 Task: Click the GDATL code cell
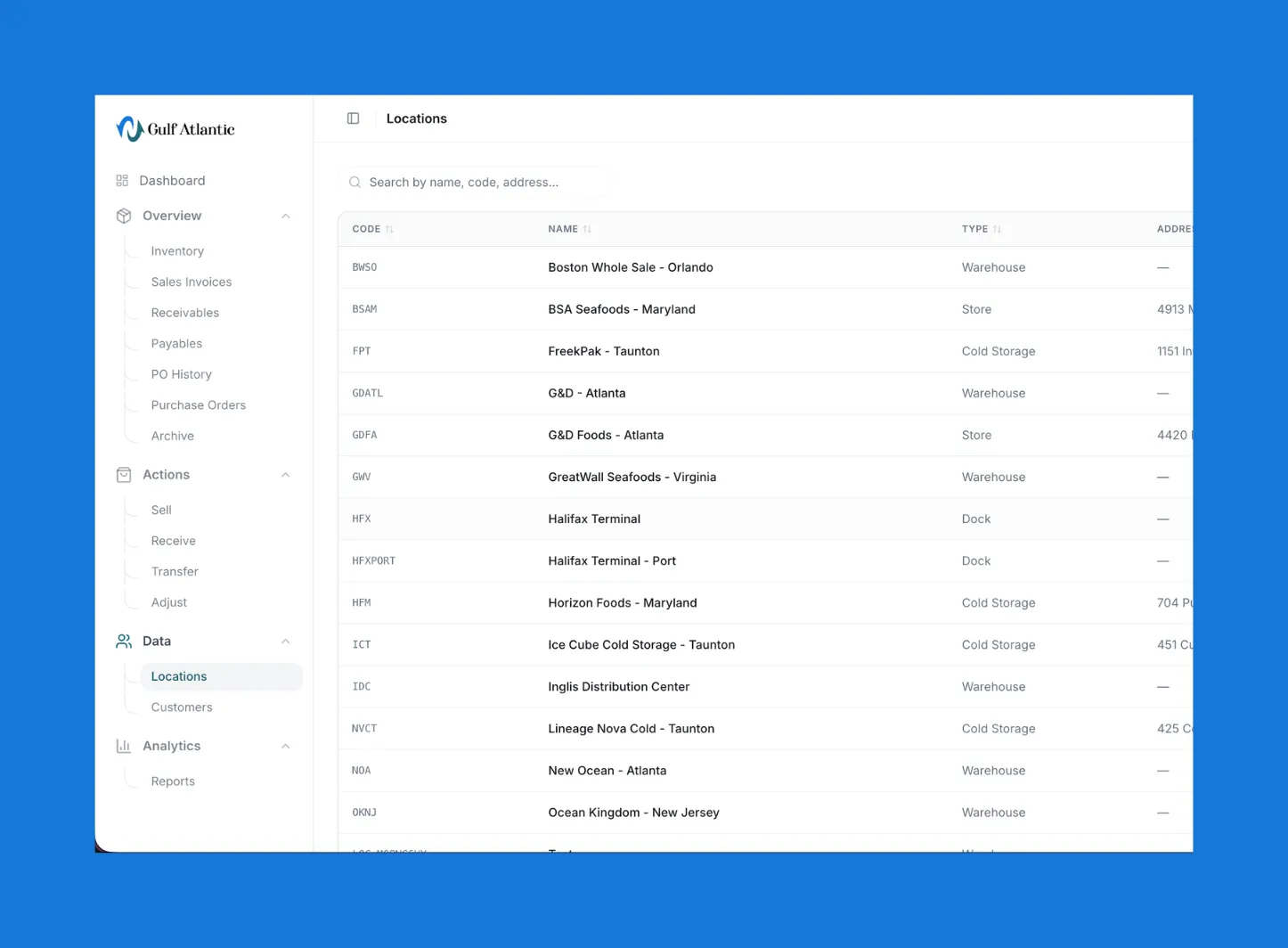368,393
